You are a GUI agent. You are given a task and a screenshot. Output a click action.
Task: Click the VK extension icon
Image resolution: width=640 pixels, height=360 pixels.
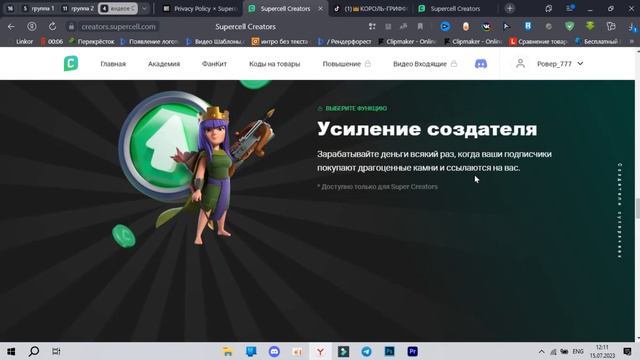(x=486, y=27)
